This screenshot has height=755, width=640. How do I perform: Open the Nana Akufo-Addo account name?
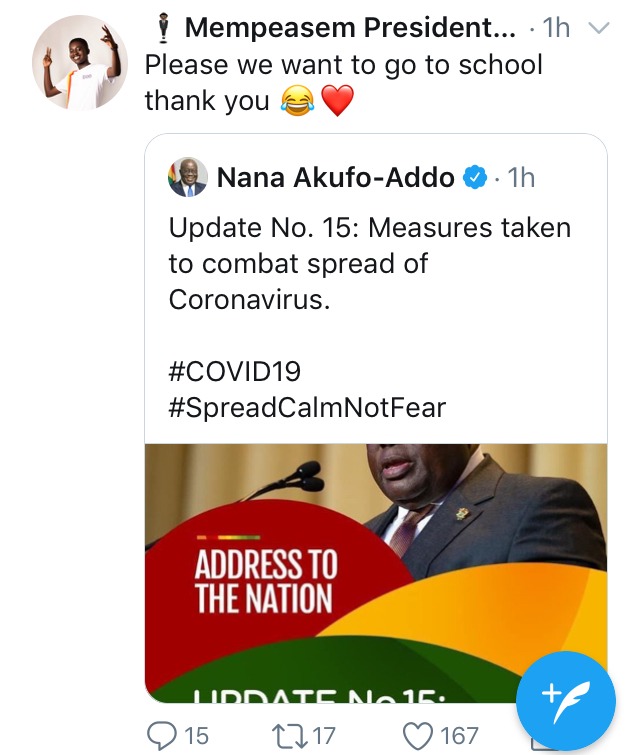click(335, 179)
